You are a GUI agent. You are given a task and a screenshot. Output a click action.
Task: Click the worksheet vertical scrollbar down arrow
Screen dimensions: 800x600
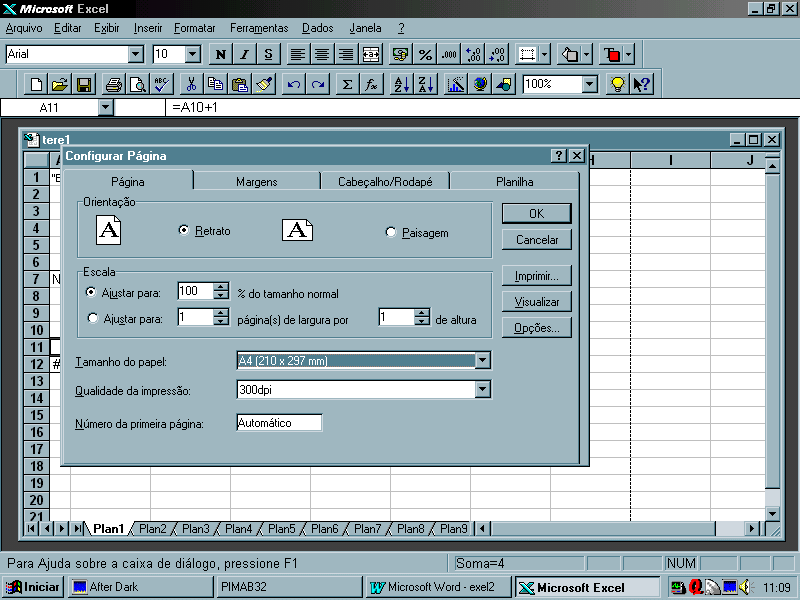[x=772, y=514]
